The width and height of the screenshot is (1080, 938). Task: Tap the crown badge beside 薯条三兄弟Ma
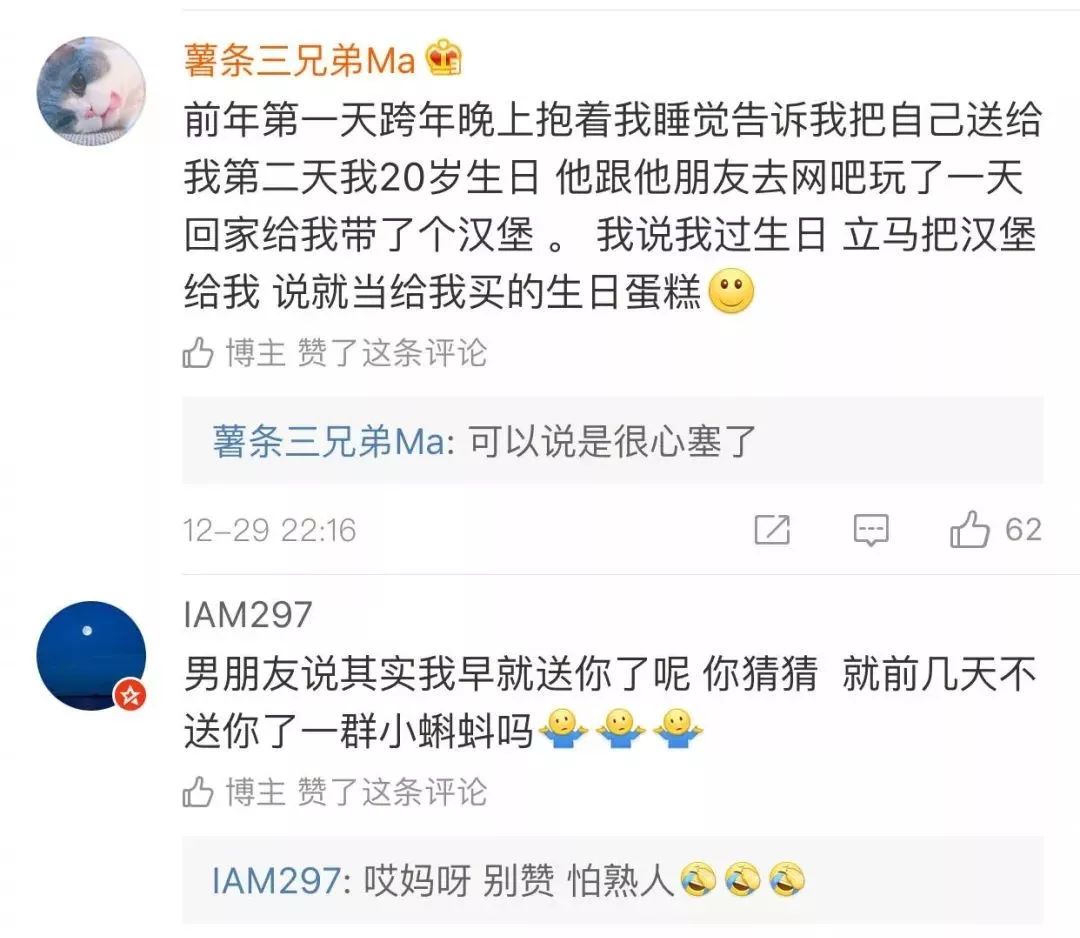click(x=444, y=58)
